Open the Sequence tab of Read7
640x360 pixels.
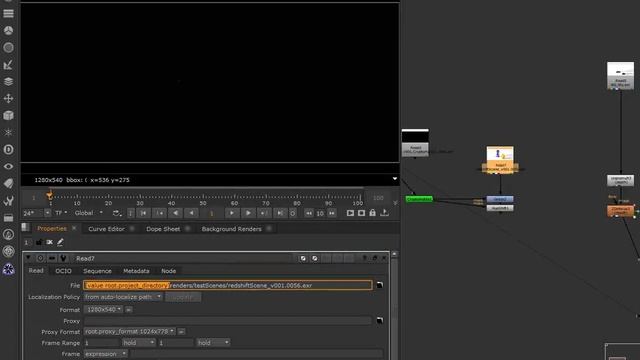click(x=97, y=271)
